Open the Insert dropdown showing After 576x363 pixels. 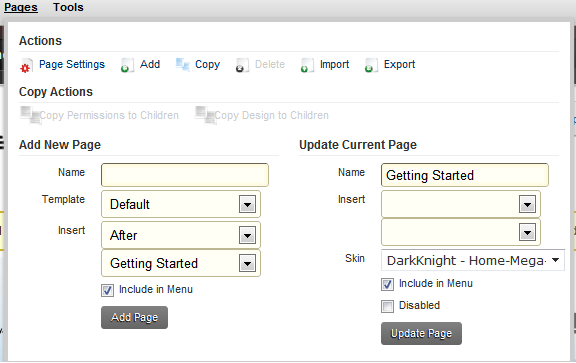(181, 235)
